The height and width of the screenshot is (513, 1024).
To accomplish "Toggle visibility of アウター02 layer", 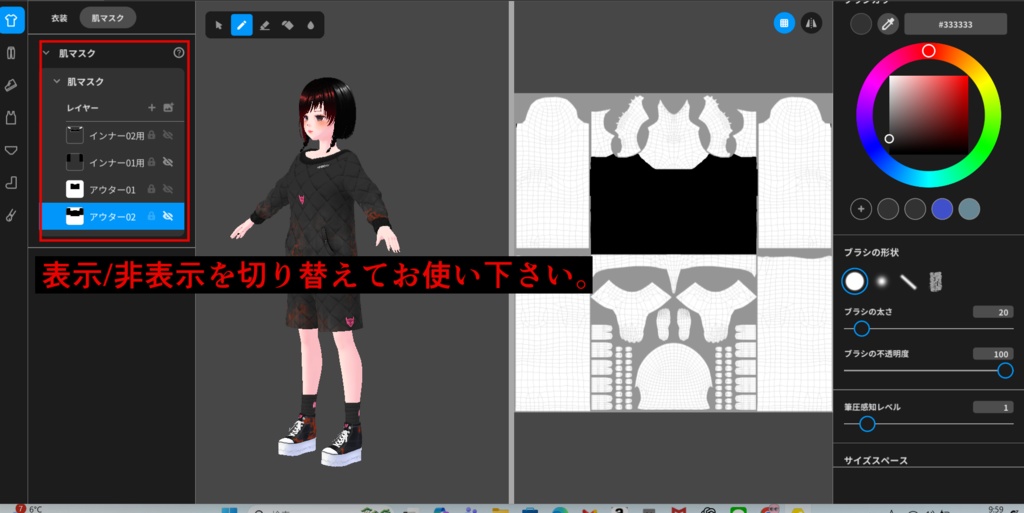I will pos(168,216).
